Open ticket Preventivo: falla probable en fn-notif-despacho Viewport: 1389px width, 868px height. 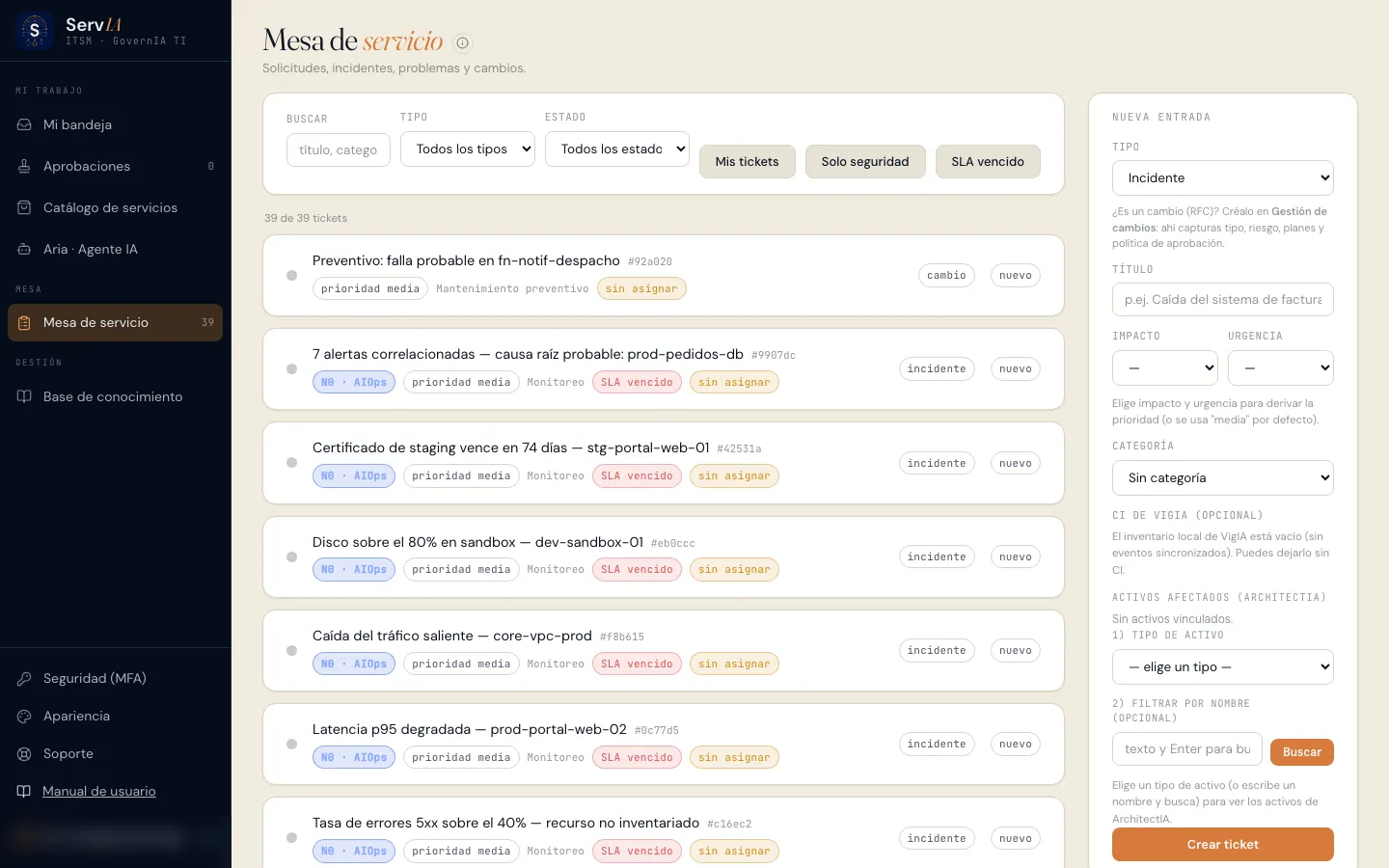pyautogui.click(x=664, y=276)
